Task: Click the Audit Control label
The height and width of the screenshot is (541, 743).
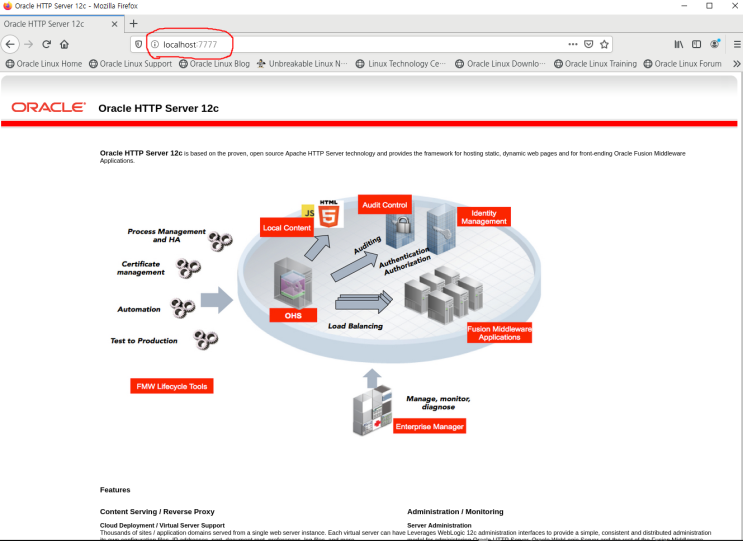Action: (x=385, y=205)
